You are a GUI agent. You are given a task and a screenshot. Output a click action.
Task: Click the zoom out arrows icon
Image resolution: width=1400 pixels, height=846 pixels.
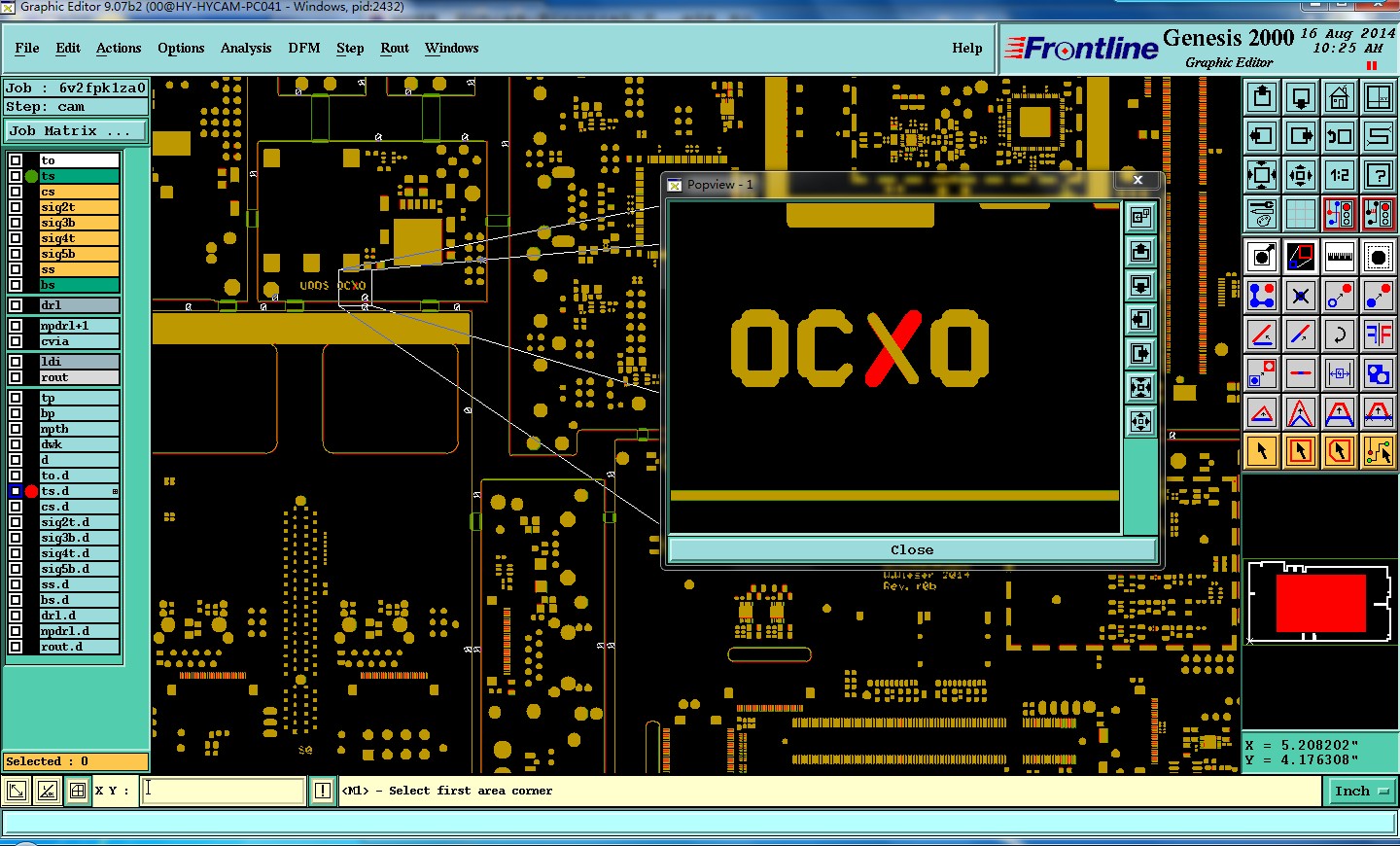(x=1301, y=174)
